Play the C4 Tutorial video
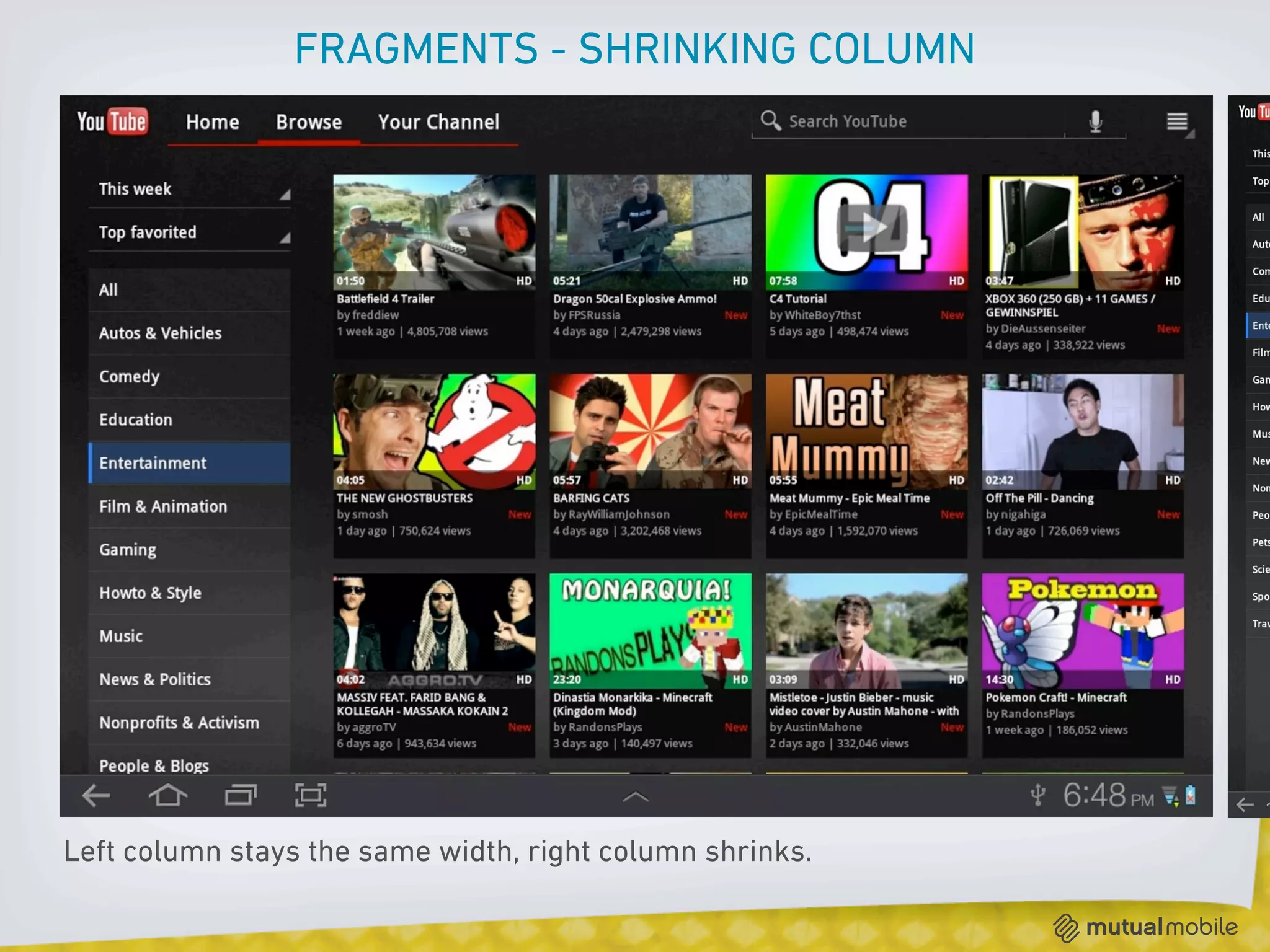The image size is (1270, 952). [867, 232]
